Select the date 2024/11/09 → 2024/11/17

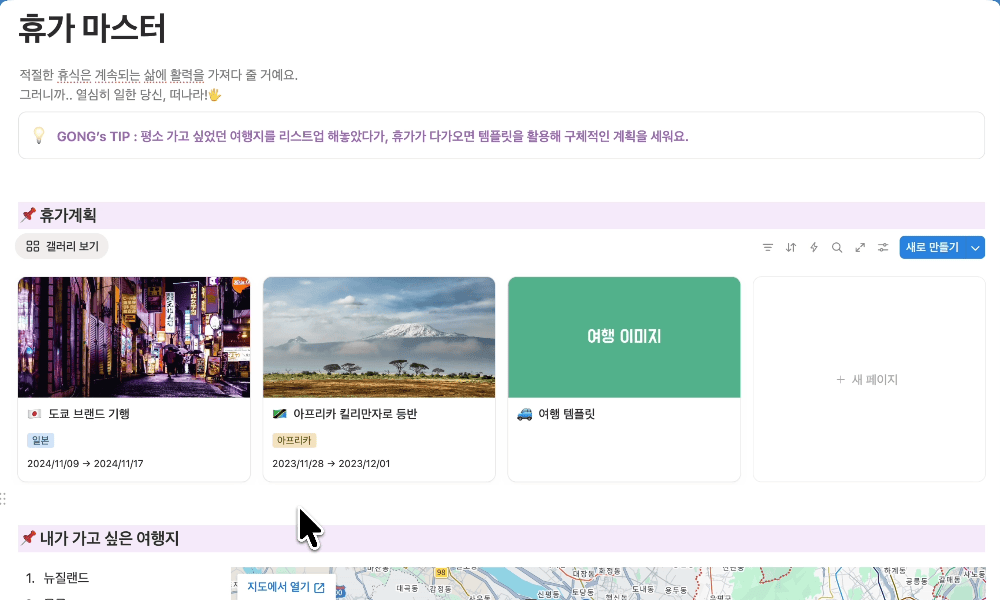click(85, 464)
